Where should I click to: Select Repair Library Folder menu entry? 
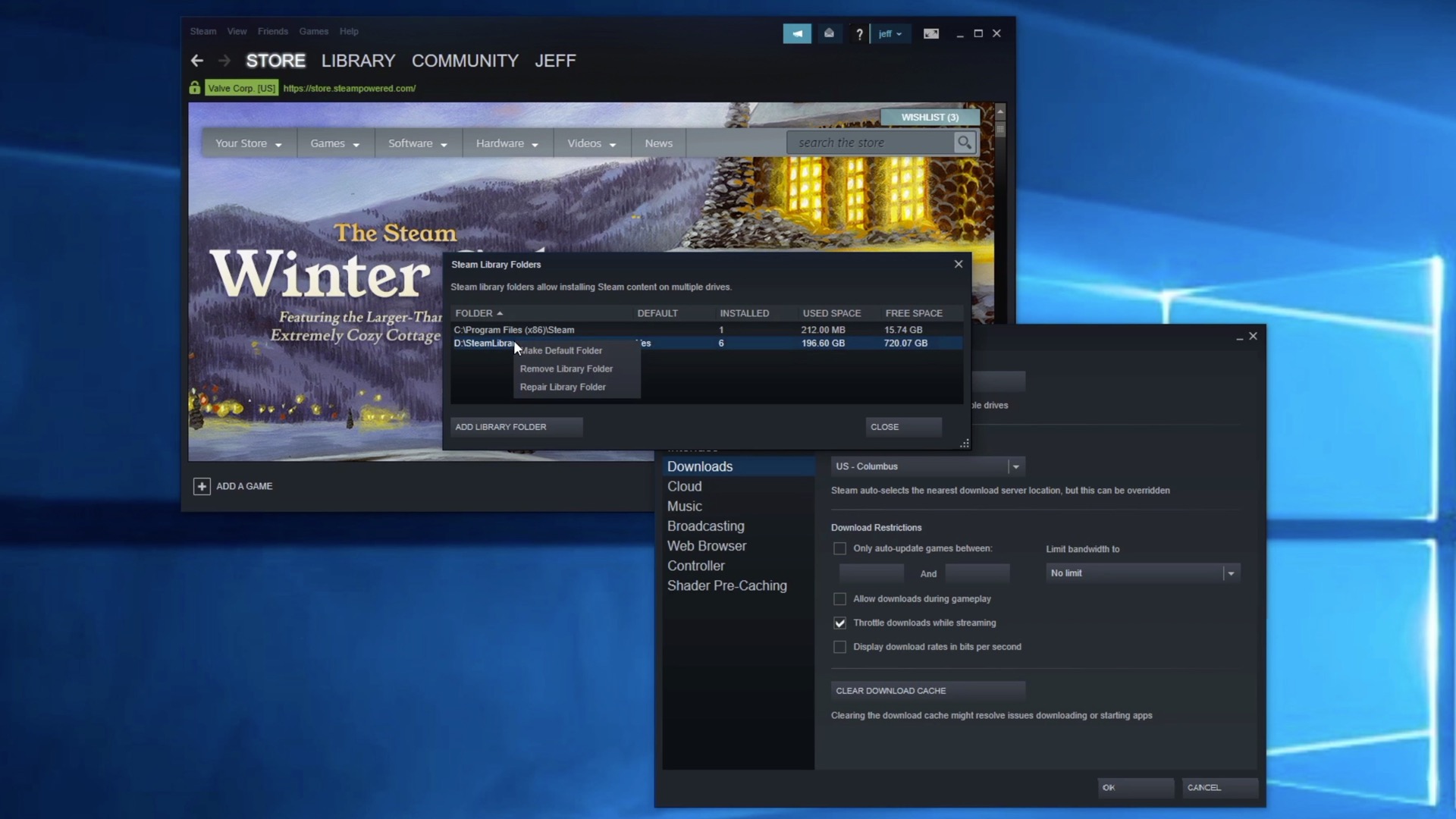pyautogui.click(x=563, y=387)
